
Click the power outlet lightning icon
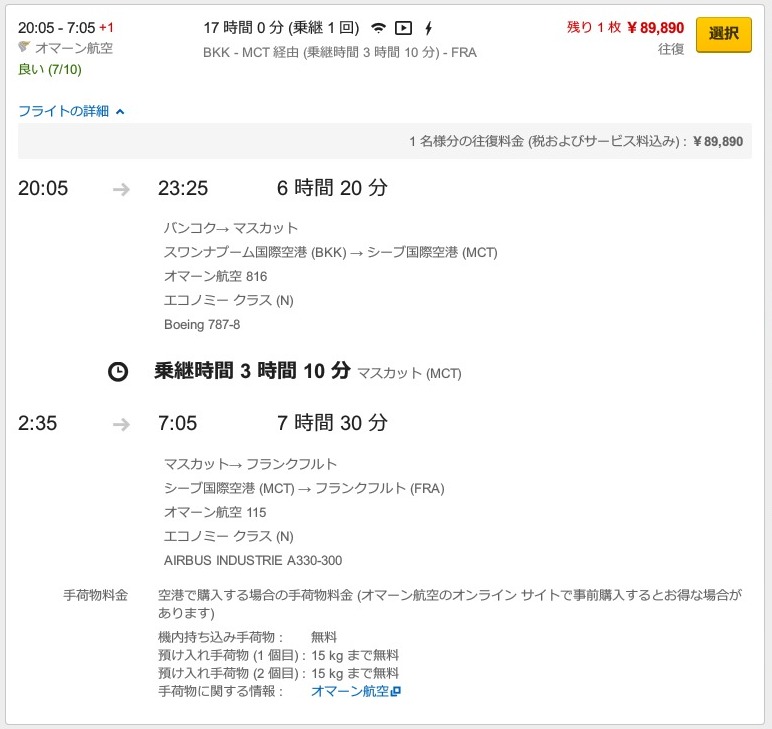click(x=428, y=28)
